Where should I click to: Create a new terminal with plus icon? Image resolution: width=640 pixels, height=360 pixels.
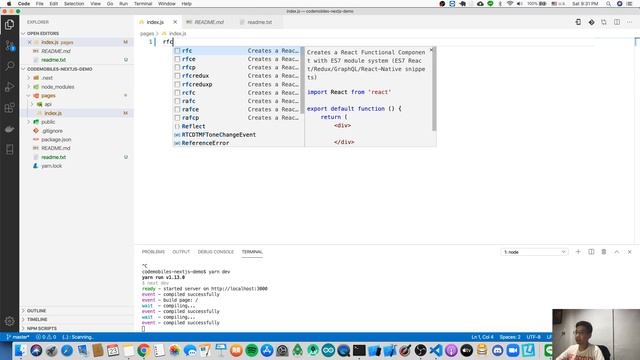point(578,252)
